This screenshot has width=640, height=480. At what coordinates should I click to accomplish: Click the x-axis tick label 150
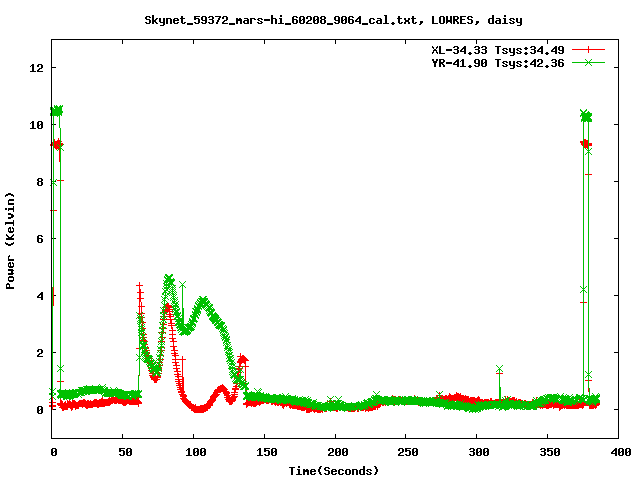(266, 452)
